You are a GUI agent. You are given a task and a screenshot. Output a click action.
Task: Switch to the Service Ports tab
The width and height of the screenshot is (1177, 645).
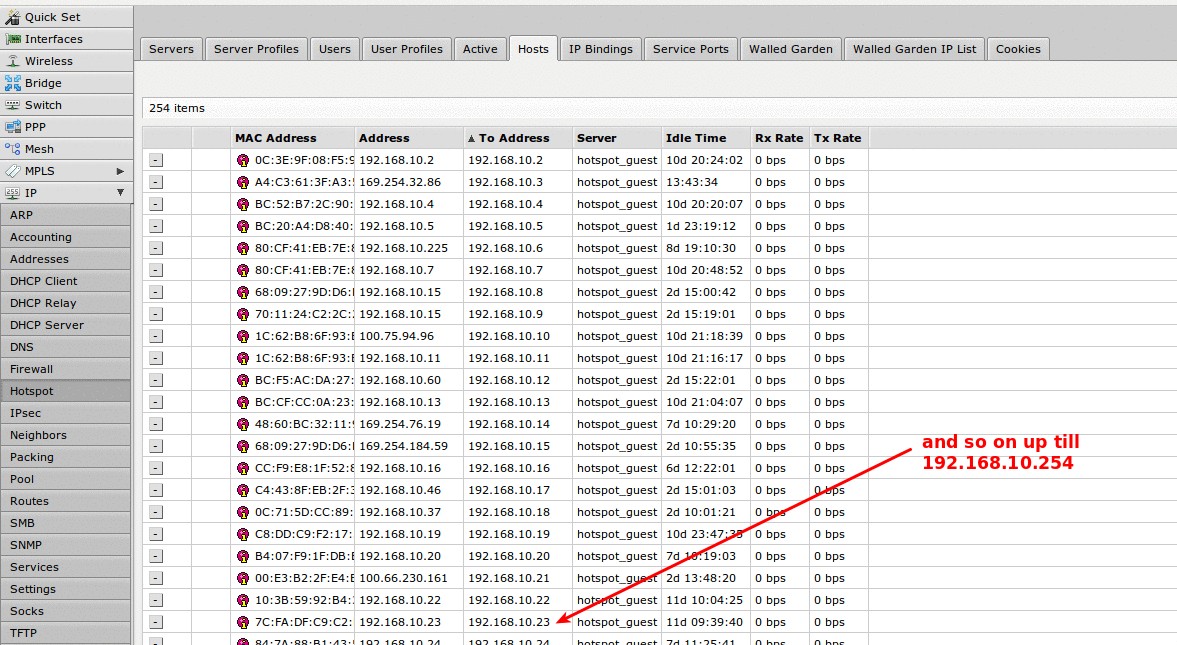[x=691, y=49]
